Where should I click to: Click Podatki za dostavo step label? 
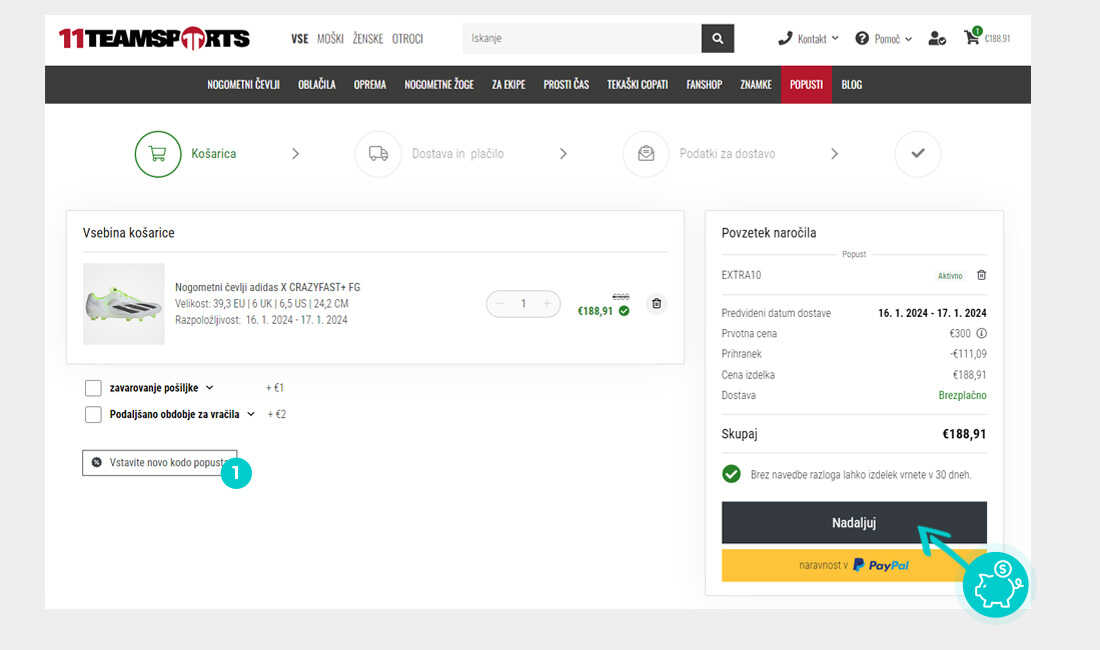[x=727, y=154]
